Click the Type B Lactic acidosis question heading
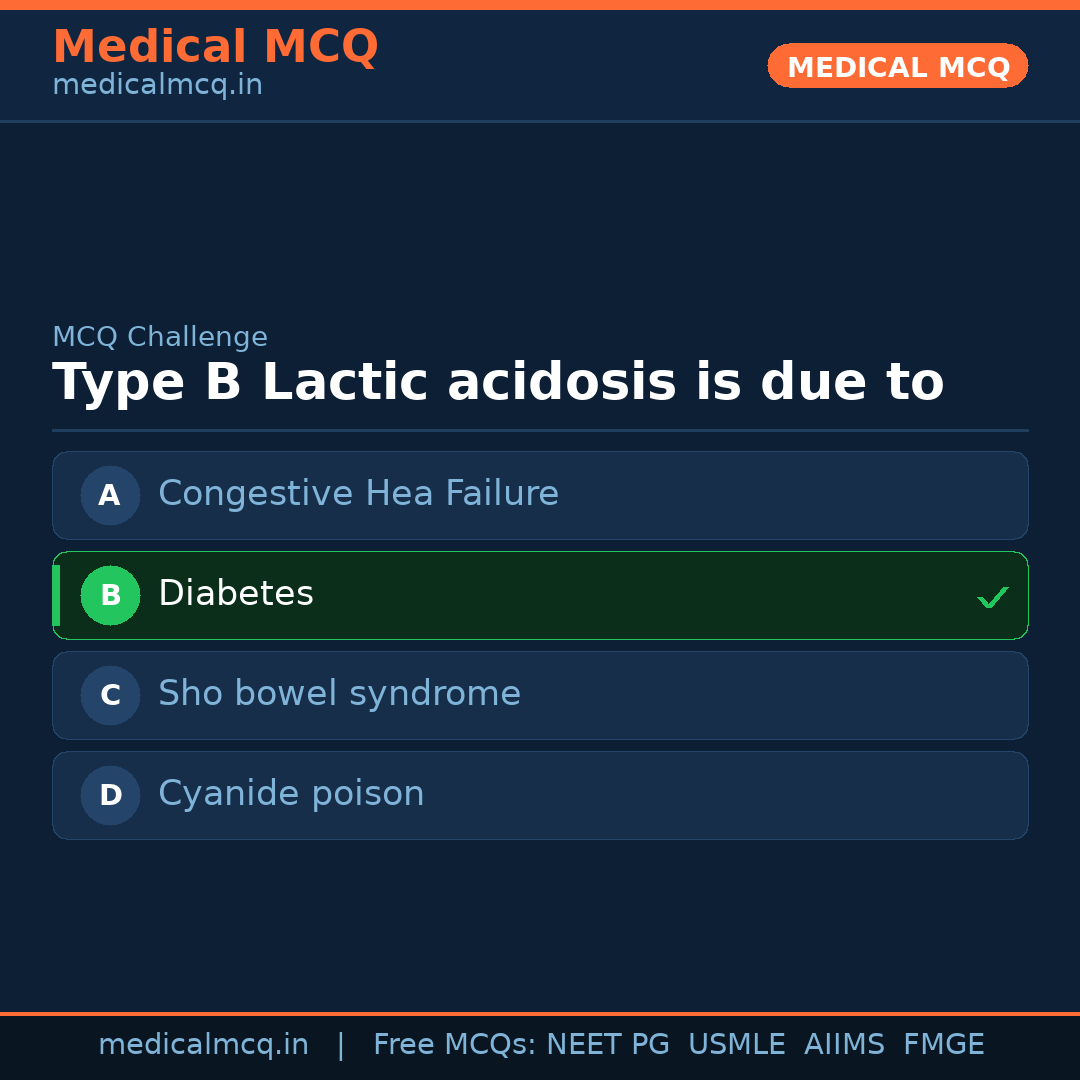The image size is (1080, 1080). 498,383
